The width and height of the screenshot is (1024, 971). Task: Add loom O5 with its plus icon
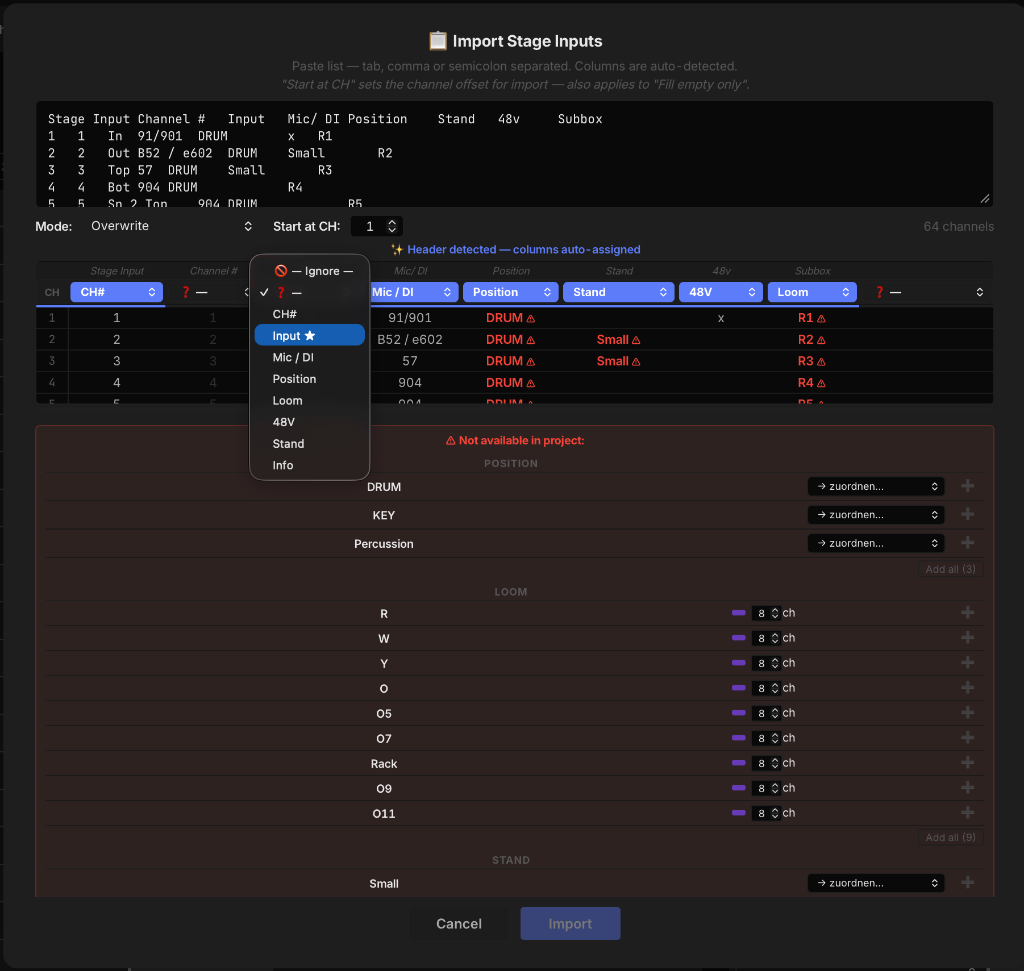pyautogui.click(x=967, y=712)
